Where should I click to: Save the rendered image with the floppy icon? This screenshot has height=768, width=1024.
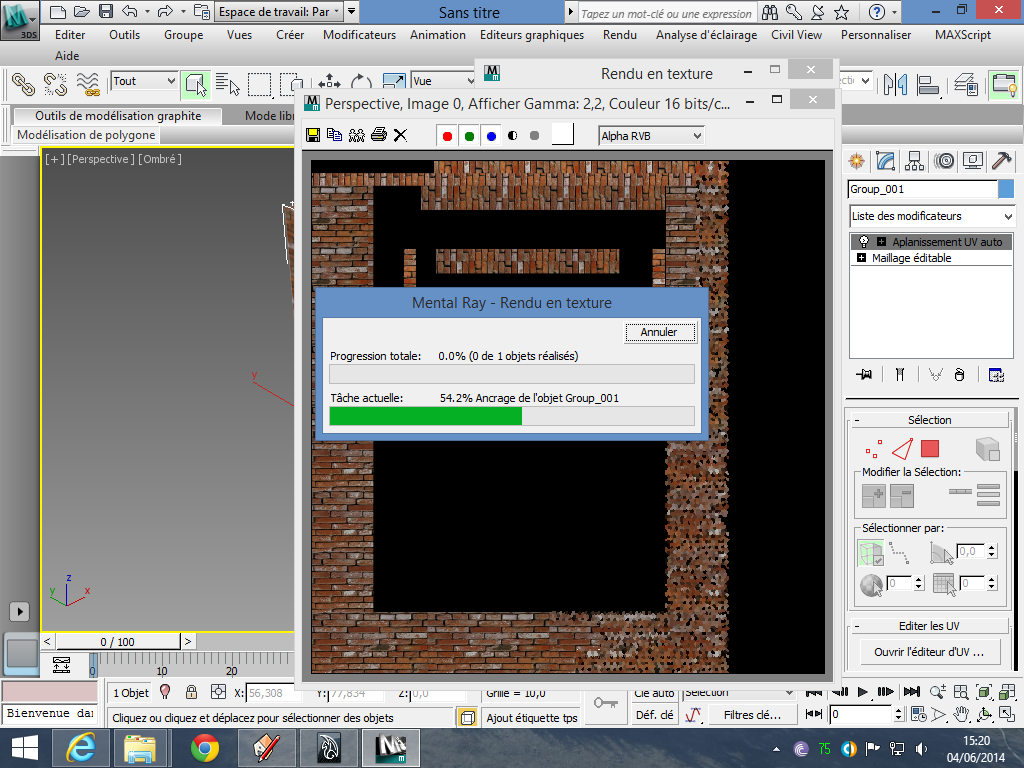pos(313,135)
